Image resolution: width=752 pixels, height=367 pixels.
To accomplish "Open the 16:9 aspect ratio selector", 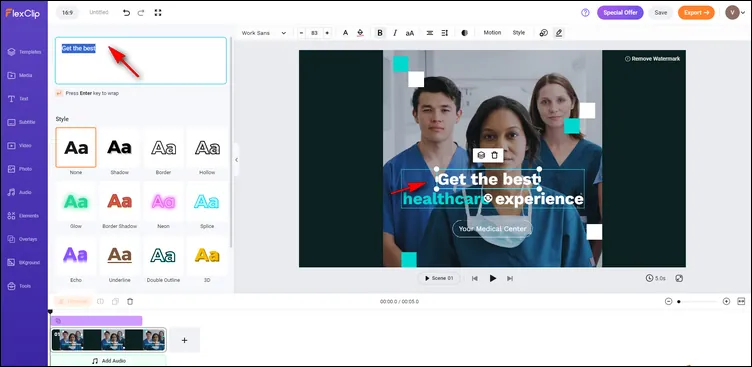I will click(67, 12).
